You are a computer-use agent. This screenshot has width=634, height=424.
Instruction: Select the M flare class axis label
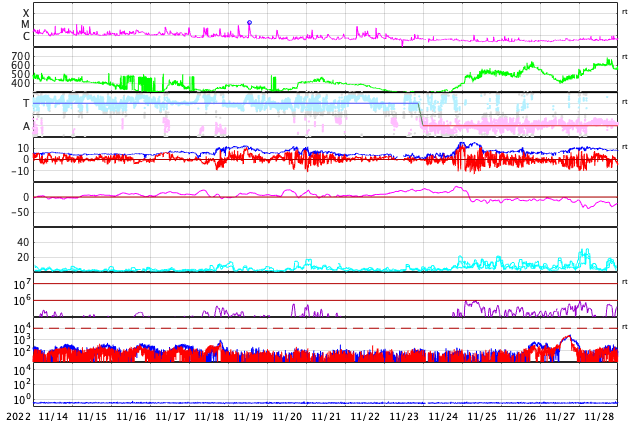point(25,25)
